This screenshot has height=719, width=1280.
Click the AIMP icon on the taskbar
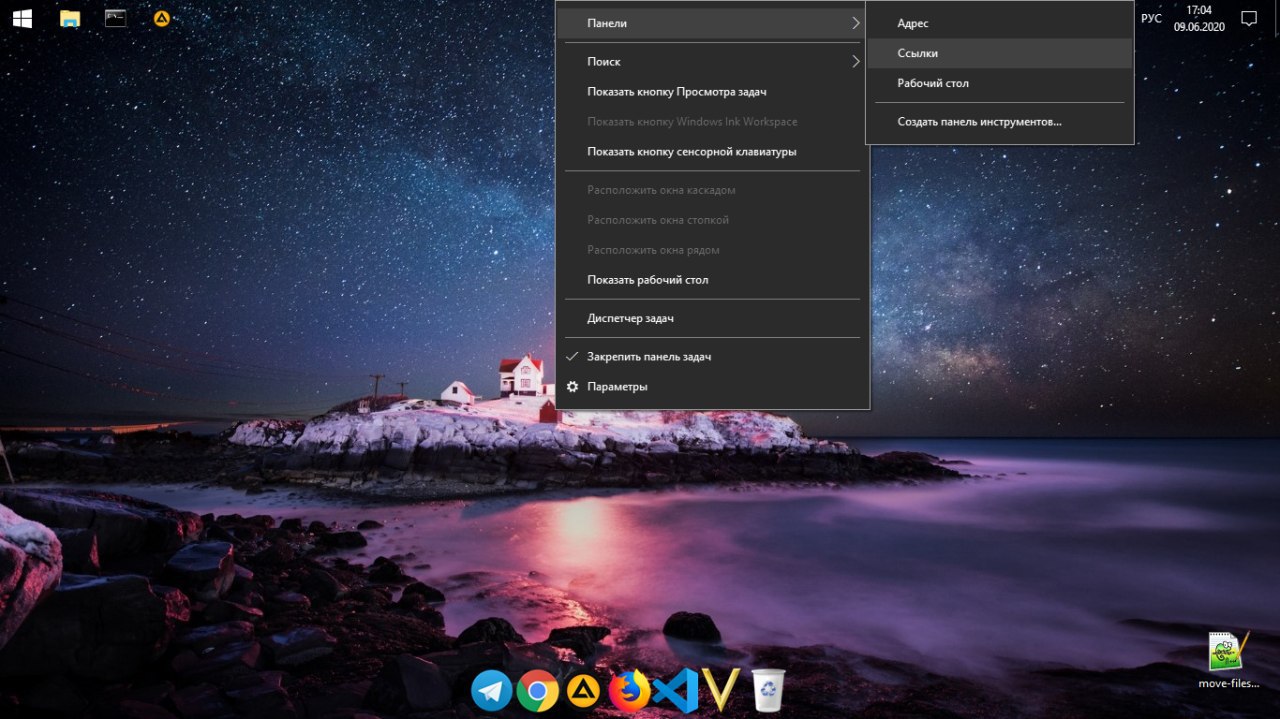click(161, 18)
